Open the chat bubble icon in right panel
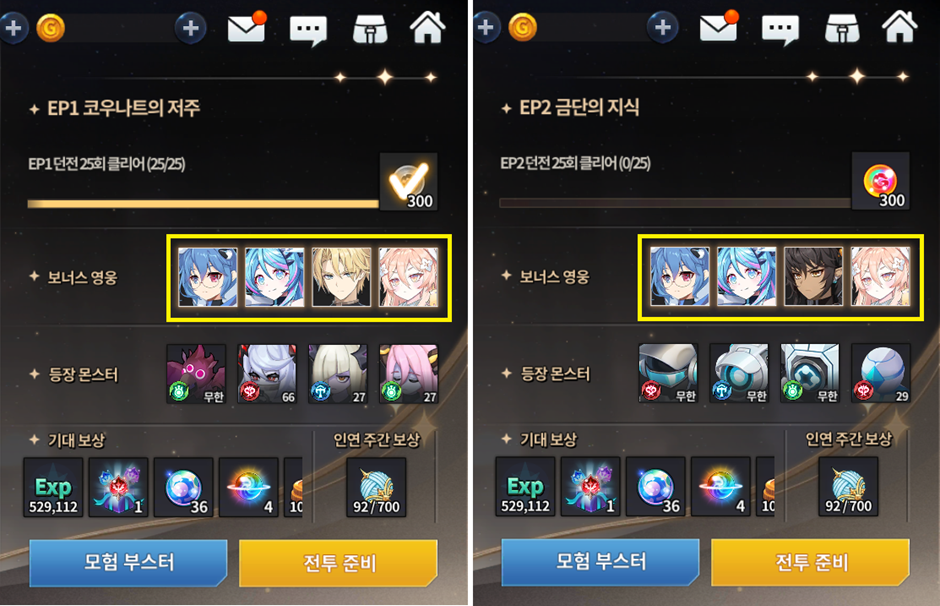 pos(780,29)
